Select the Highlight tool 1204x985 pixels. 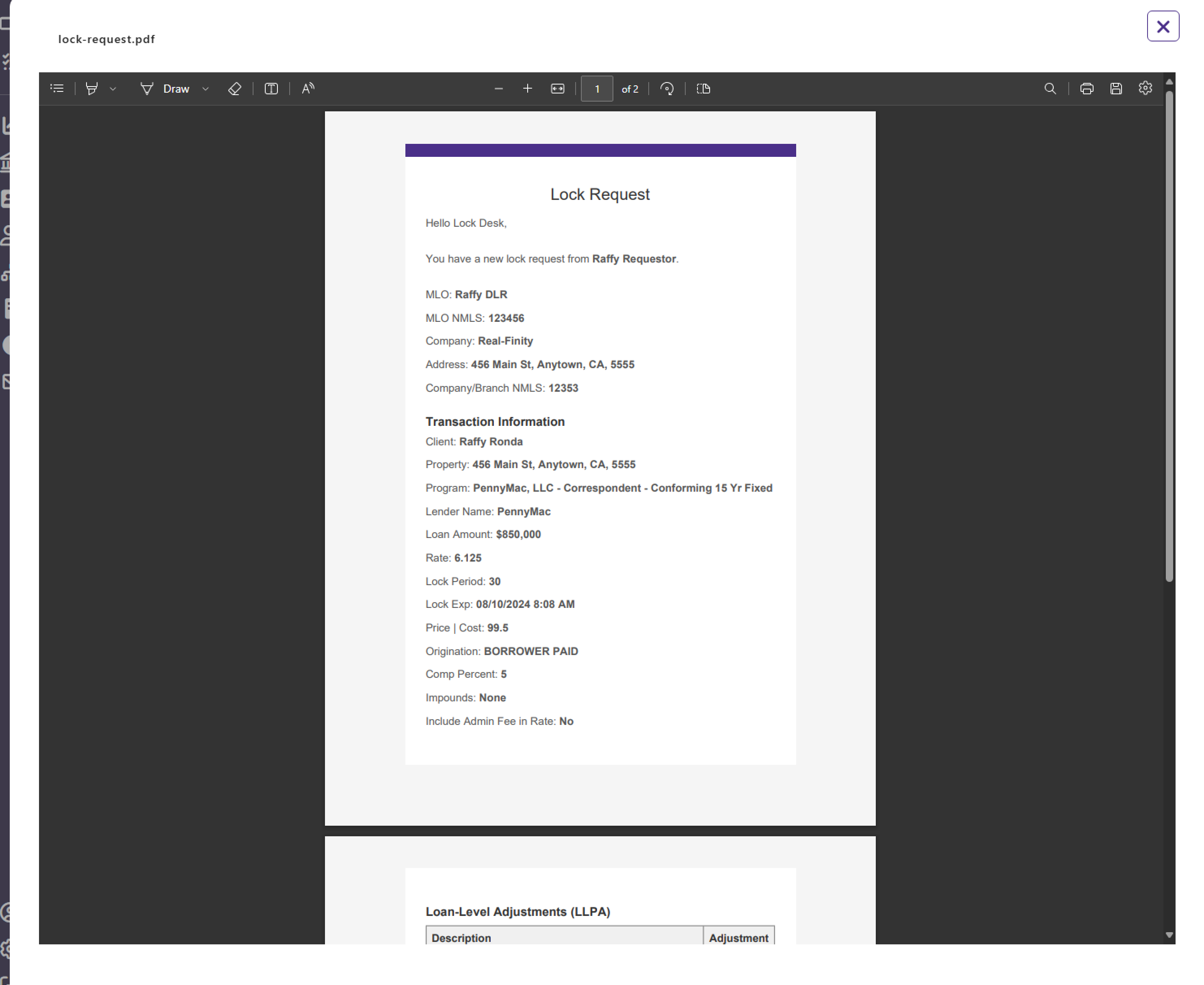[x=91, y=89]
